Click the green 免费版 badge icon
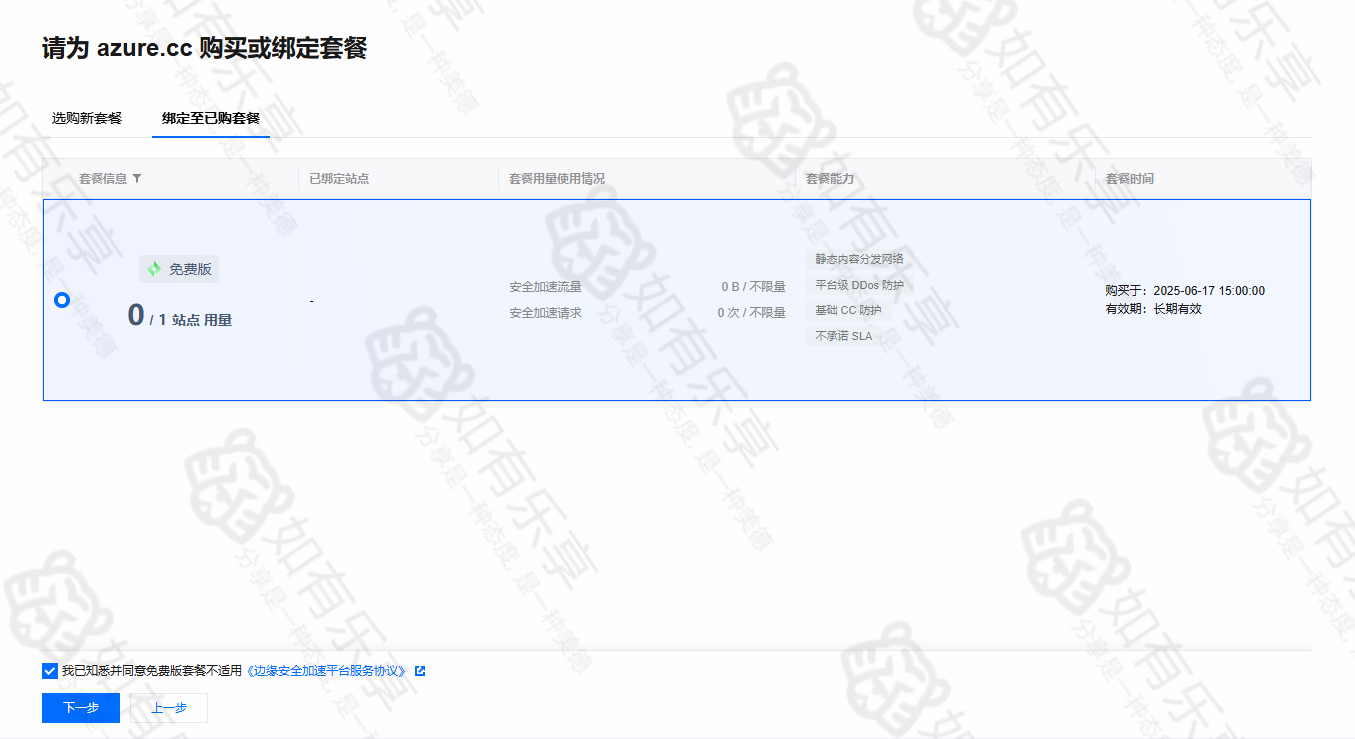Screen dimensions: 1355x739 pos(154,269)
